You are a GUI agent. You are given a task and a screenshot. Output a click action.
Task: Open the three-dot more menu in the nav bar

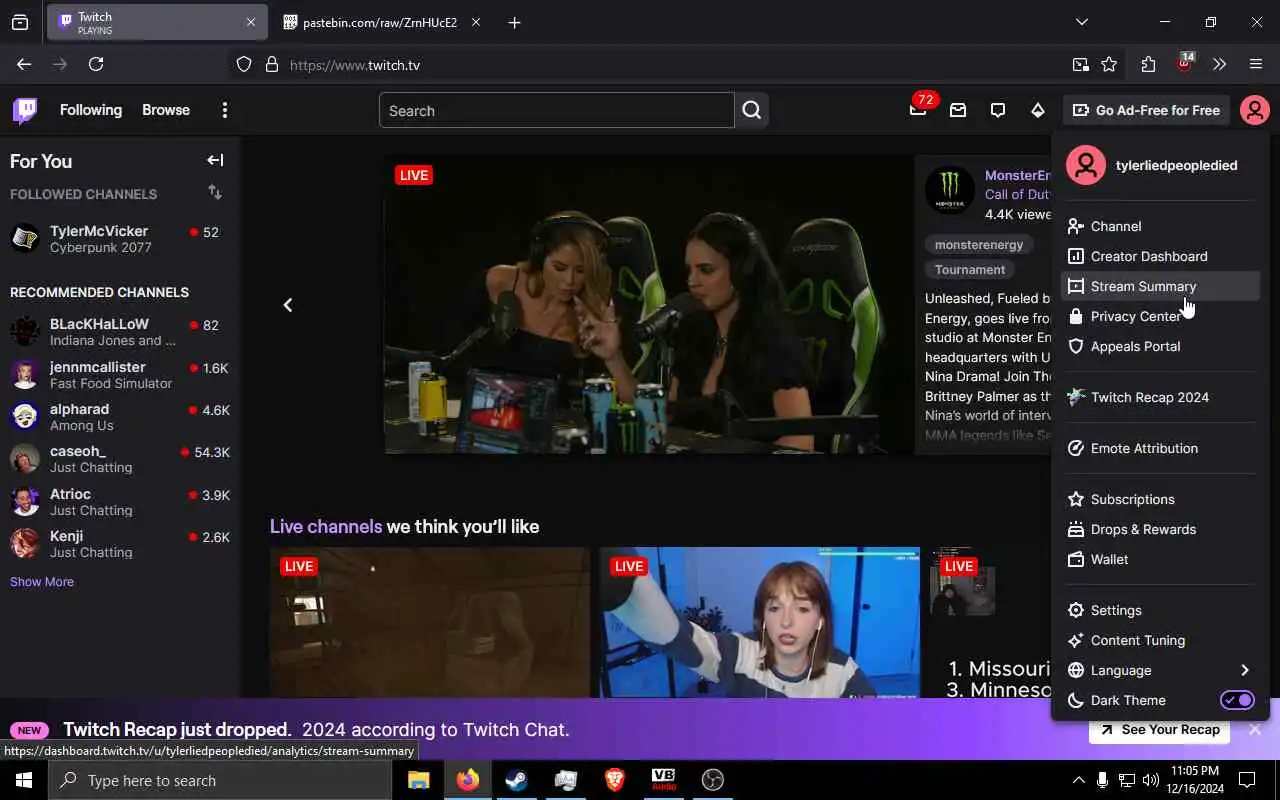pos(225,110)
